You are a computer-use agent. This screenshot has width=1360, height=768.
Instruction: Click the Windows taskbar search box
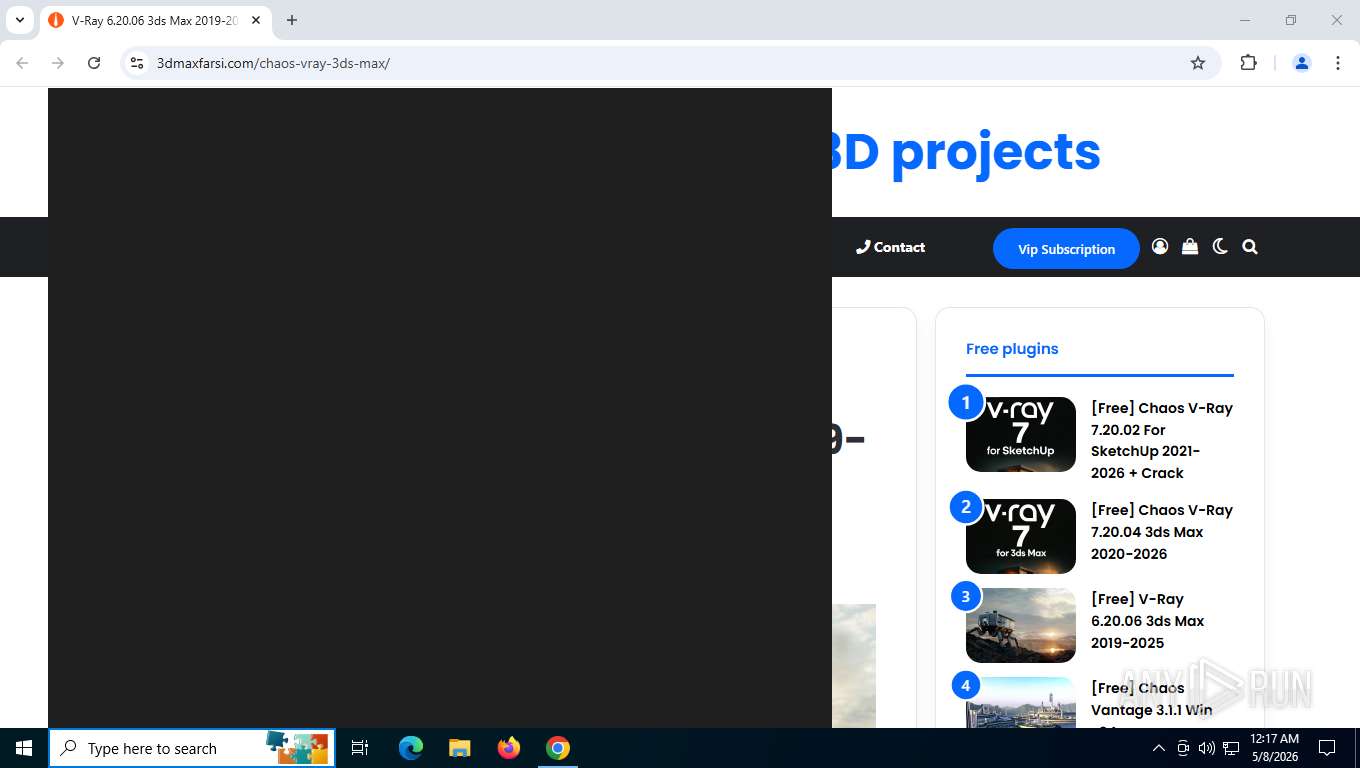[x=192, y=748]
